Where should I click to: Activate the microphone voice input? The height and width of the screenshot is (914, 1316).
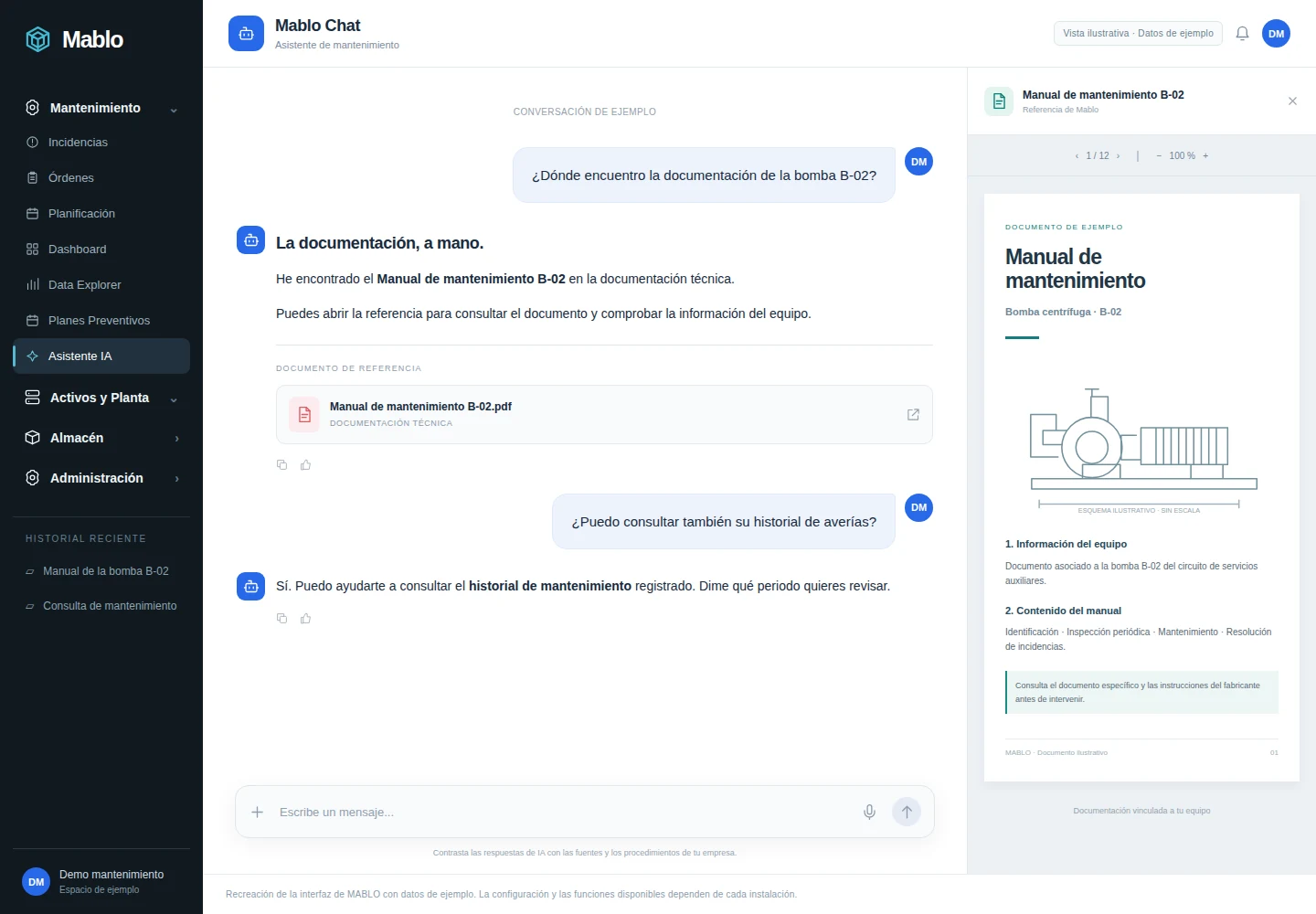pyautogui.click(x=869, y=812)
